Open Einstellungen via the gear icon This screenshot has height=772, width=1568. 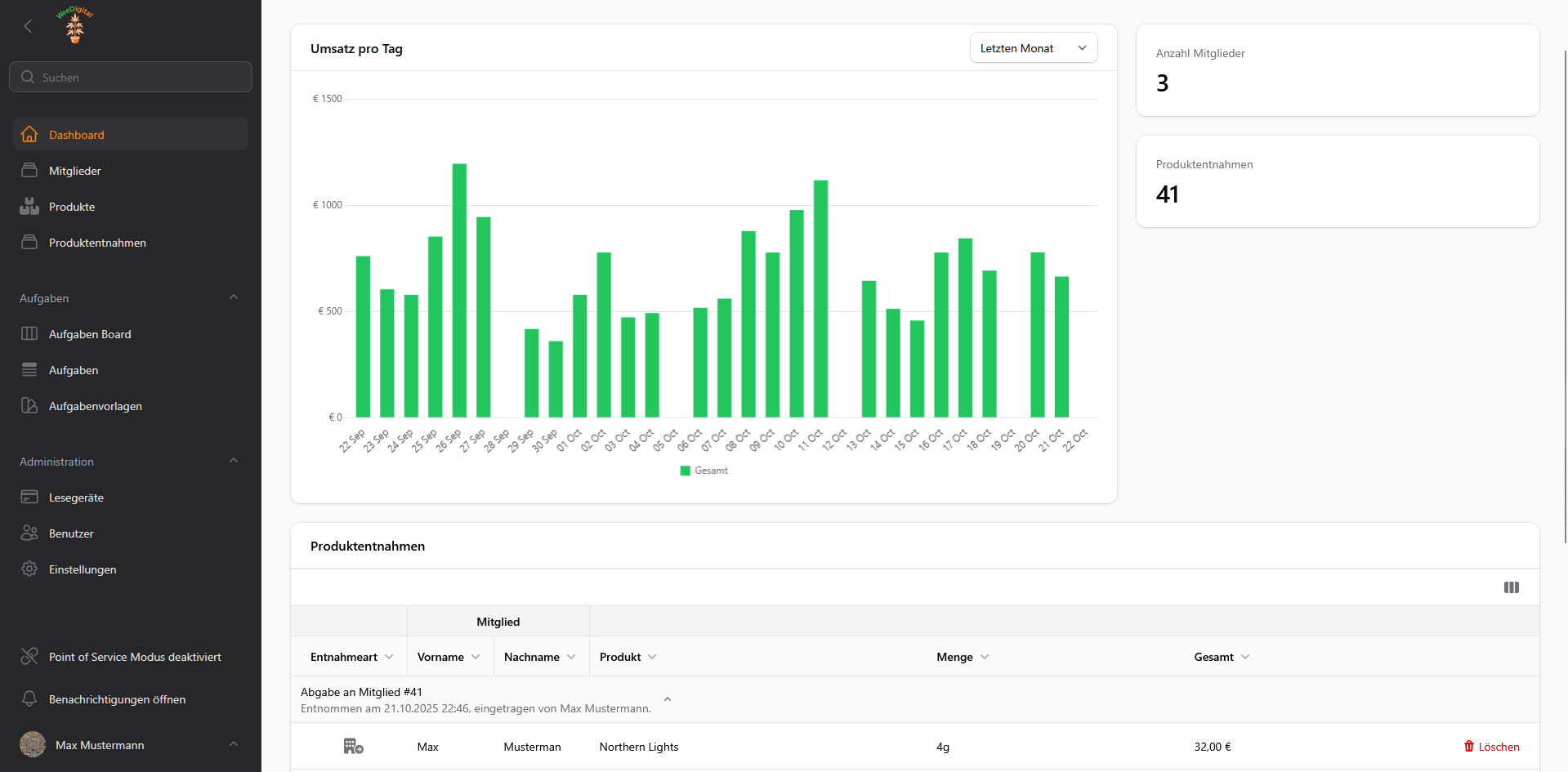pos(29,569)
